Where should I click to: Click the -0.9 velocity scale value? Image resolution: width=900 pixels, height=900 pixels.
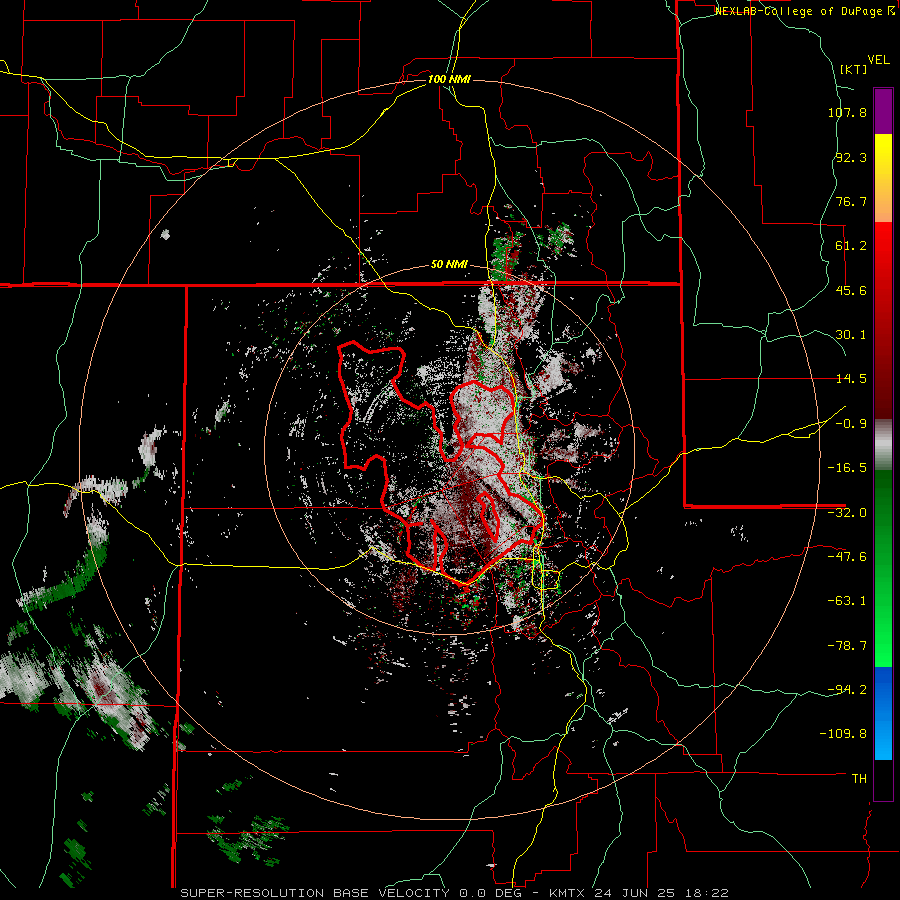(x=851, y=424)
